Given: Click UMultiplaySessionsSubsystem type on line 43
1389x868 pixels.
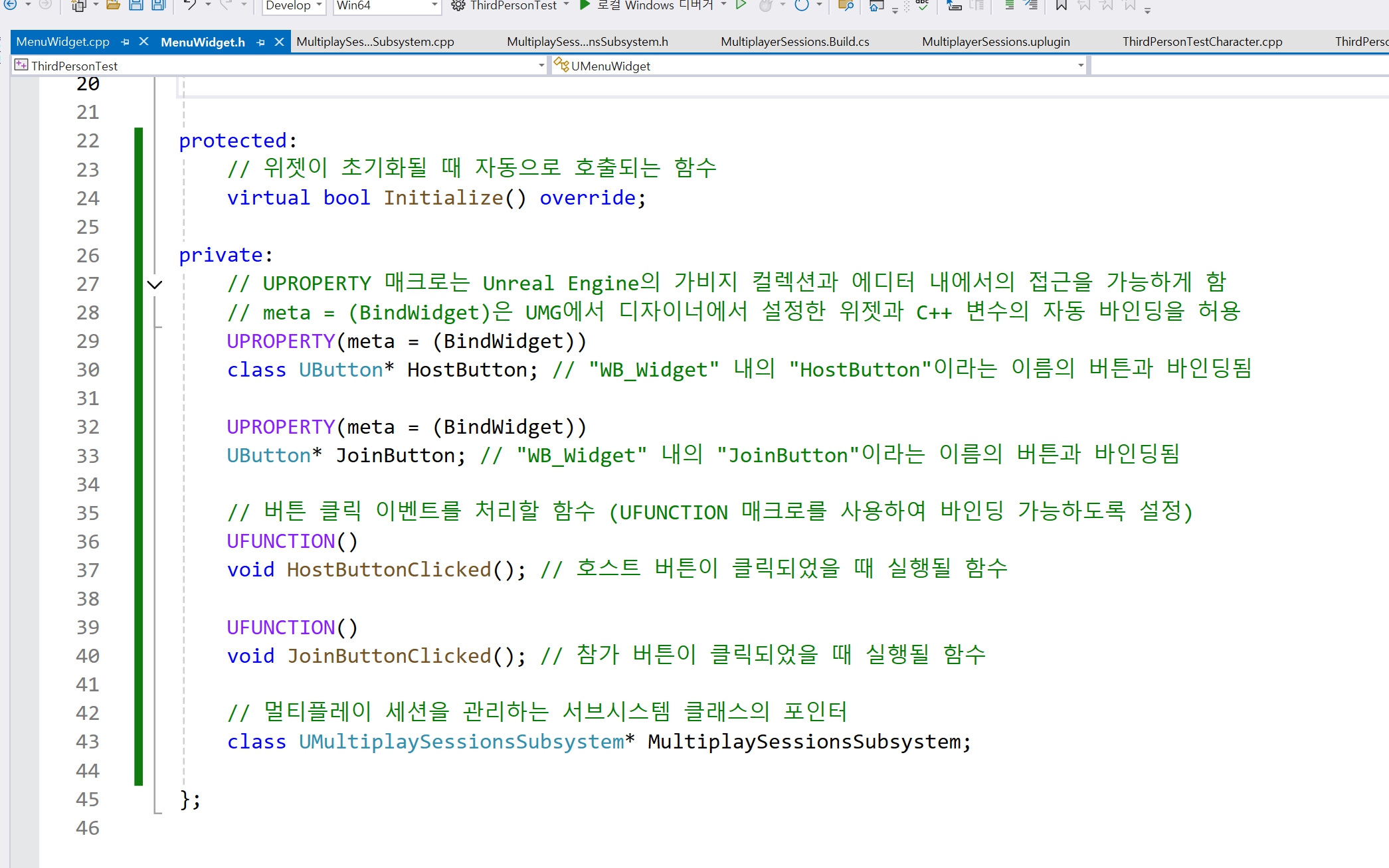Looking at the screenshot, I should click(461, 742).
